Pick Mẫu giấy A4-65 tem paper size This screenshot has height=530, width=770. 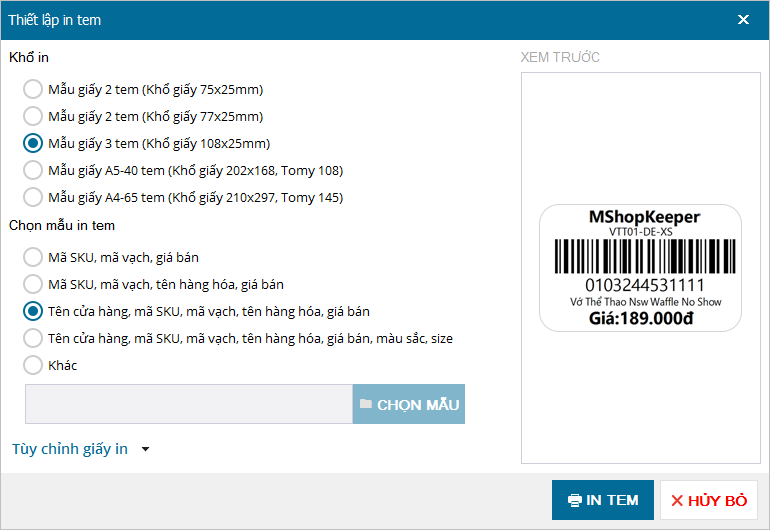33,197
